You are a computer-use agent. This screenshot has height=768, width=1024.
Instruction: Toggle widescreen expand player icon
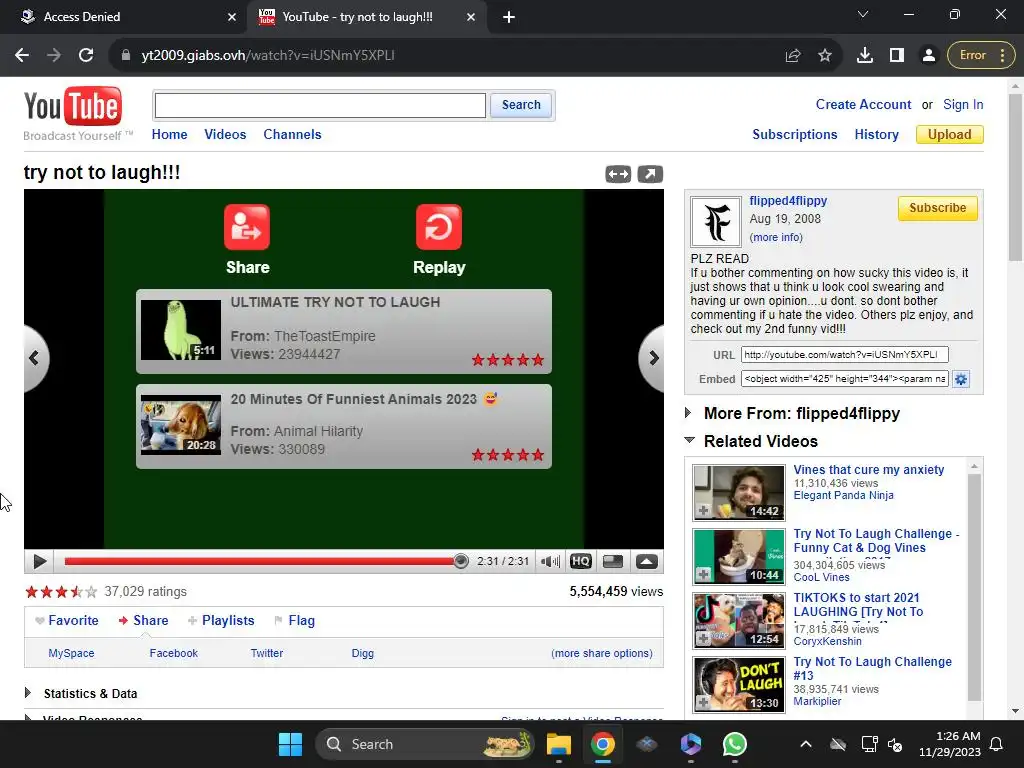coord(618,174)
